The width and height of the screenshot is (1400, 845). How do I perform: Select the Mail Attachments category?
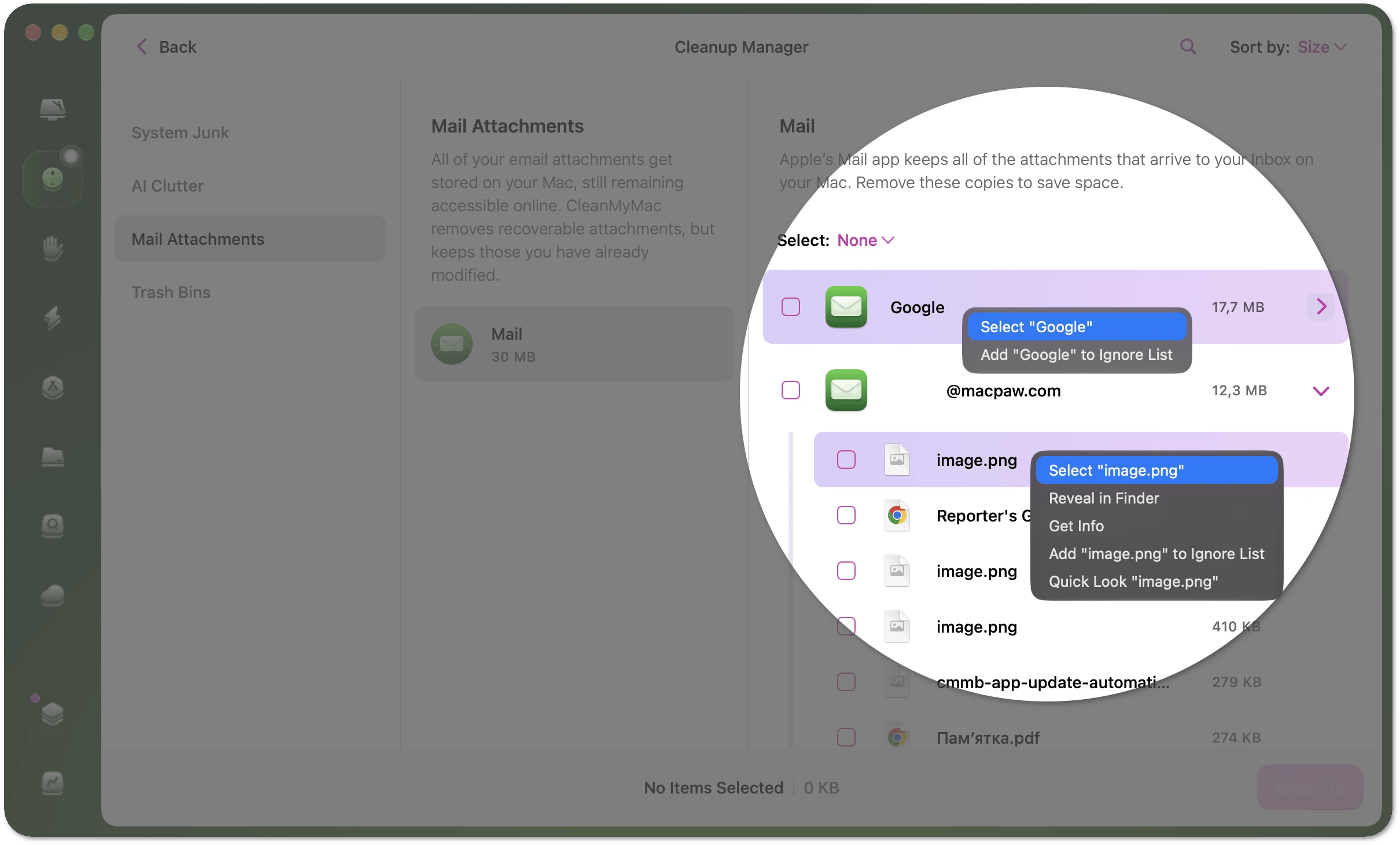tap(250, 239)
